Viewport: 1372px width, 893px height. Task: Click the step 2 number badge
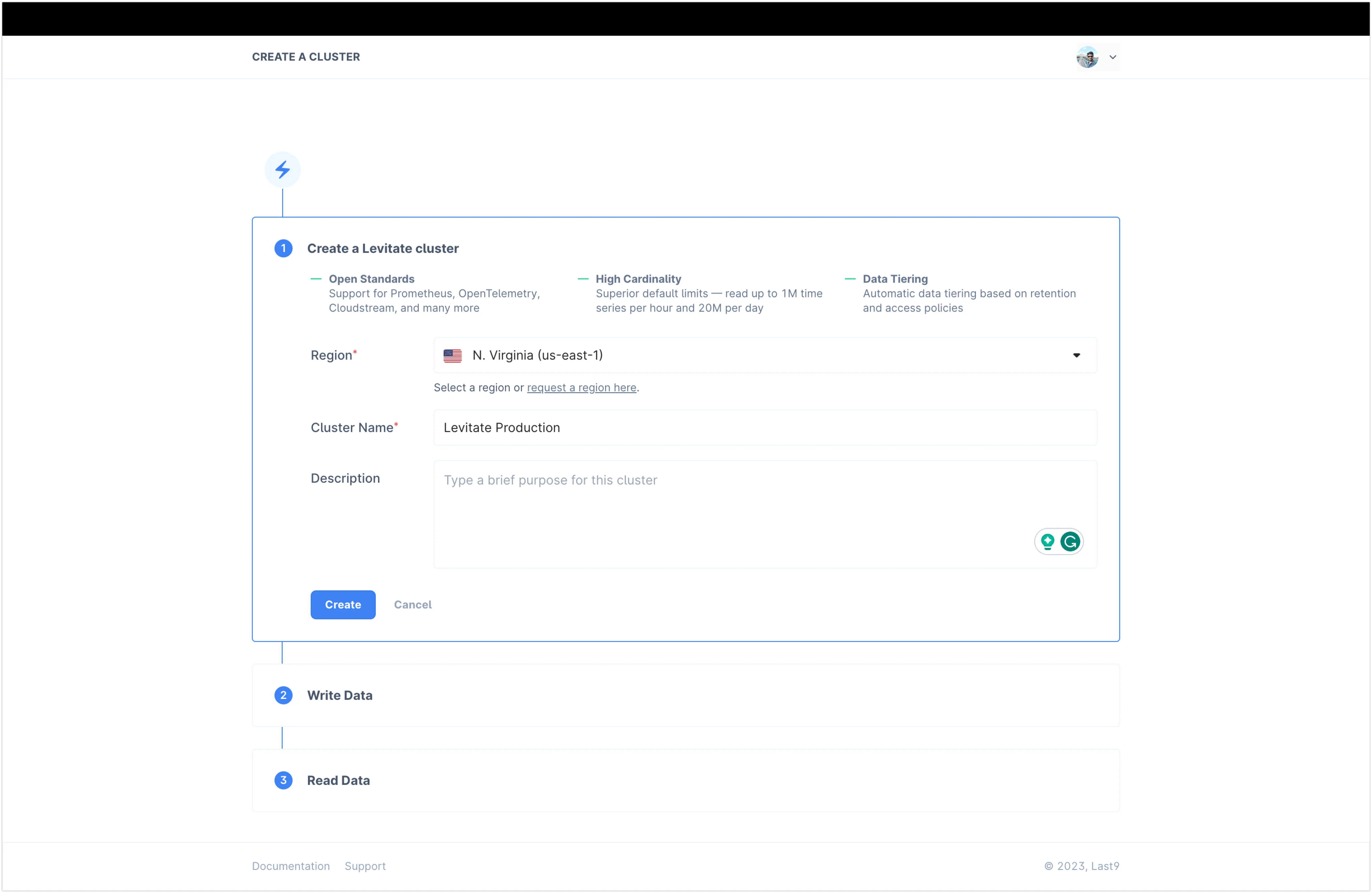click(x=283, y=695)
